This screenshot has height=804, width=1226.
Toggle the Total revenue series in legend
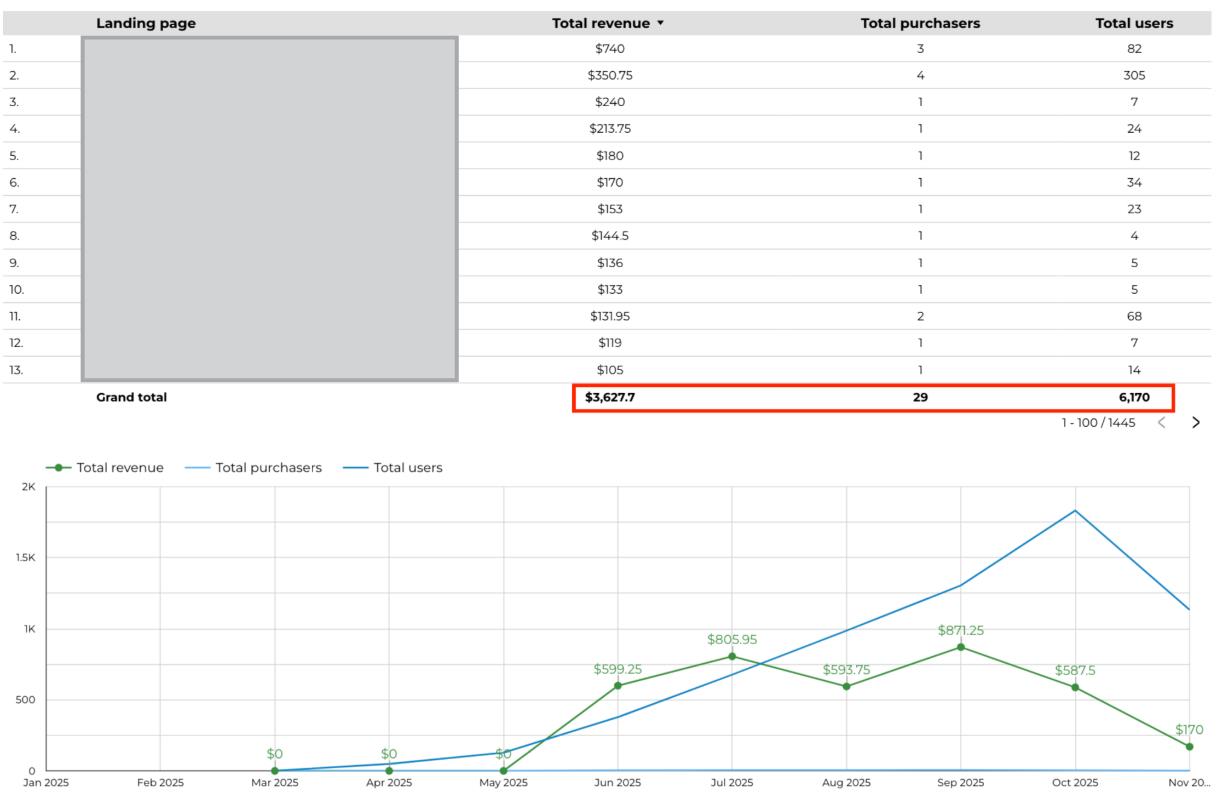[108, 467]
